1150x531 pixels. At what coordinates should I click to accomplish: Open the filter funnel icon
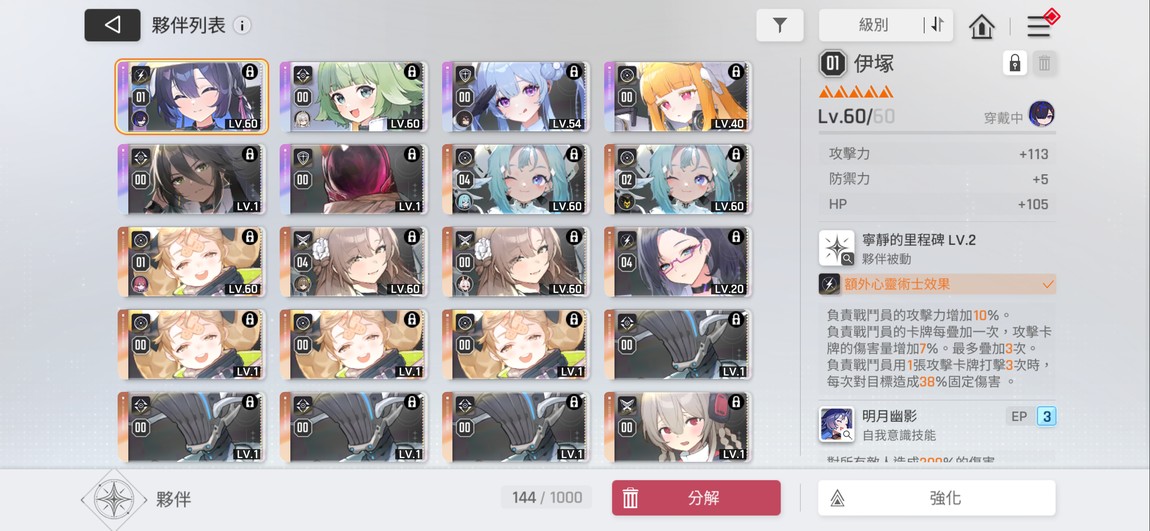(x=780, y=25)
